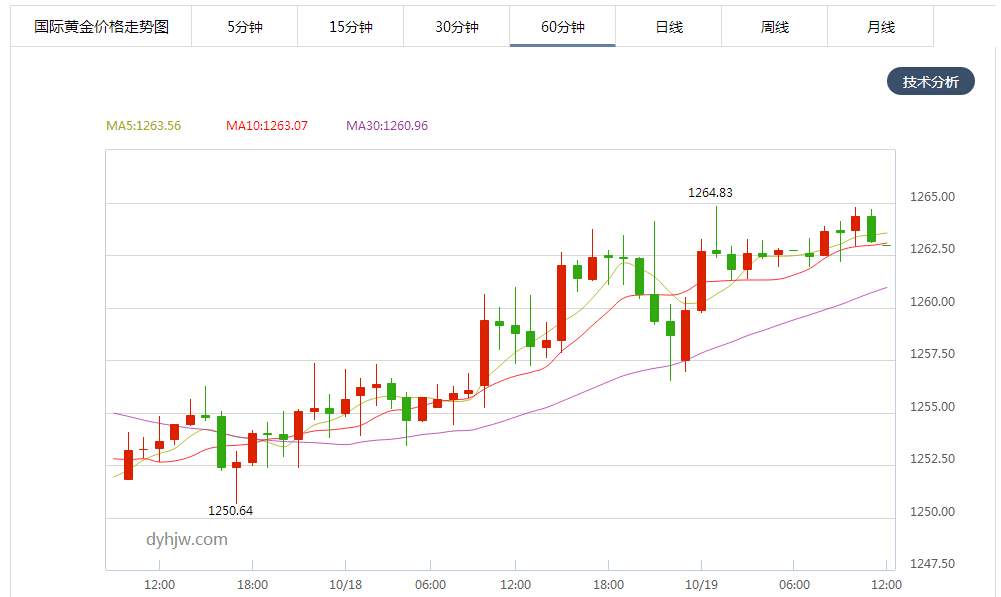Switch to the 日线 daily chart
Viewport: 1001px width, 597px height.
[668, 27]
